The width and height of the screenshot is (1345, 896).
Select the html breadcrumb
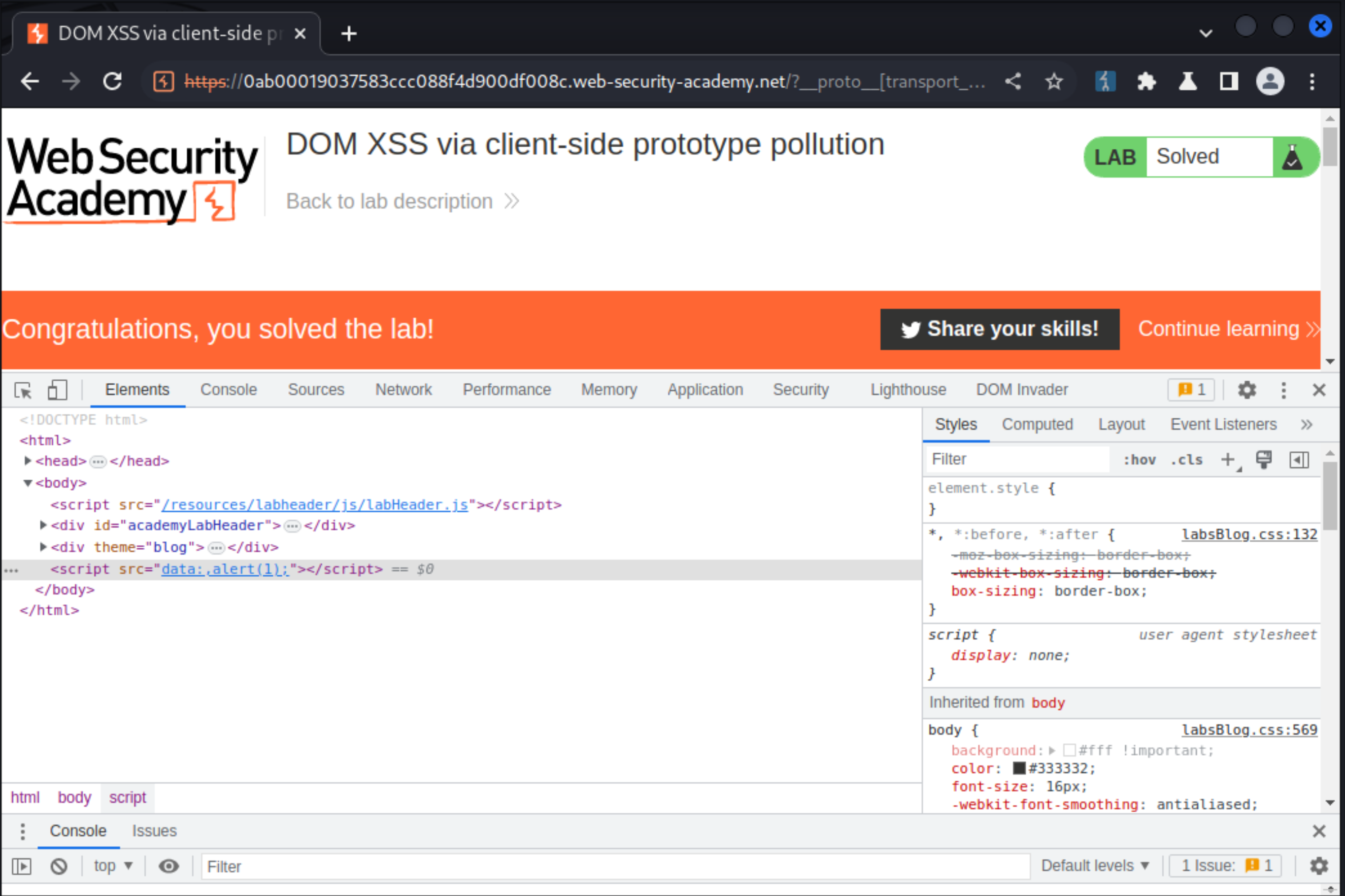(x=25, y=797)
